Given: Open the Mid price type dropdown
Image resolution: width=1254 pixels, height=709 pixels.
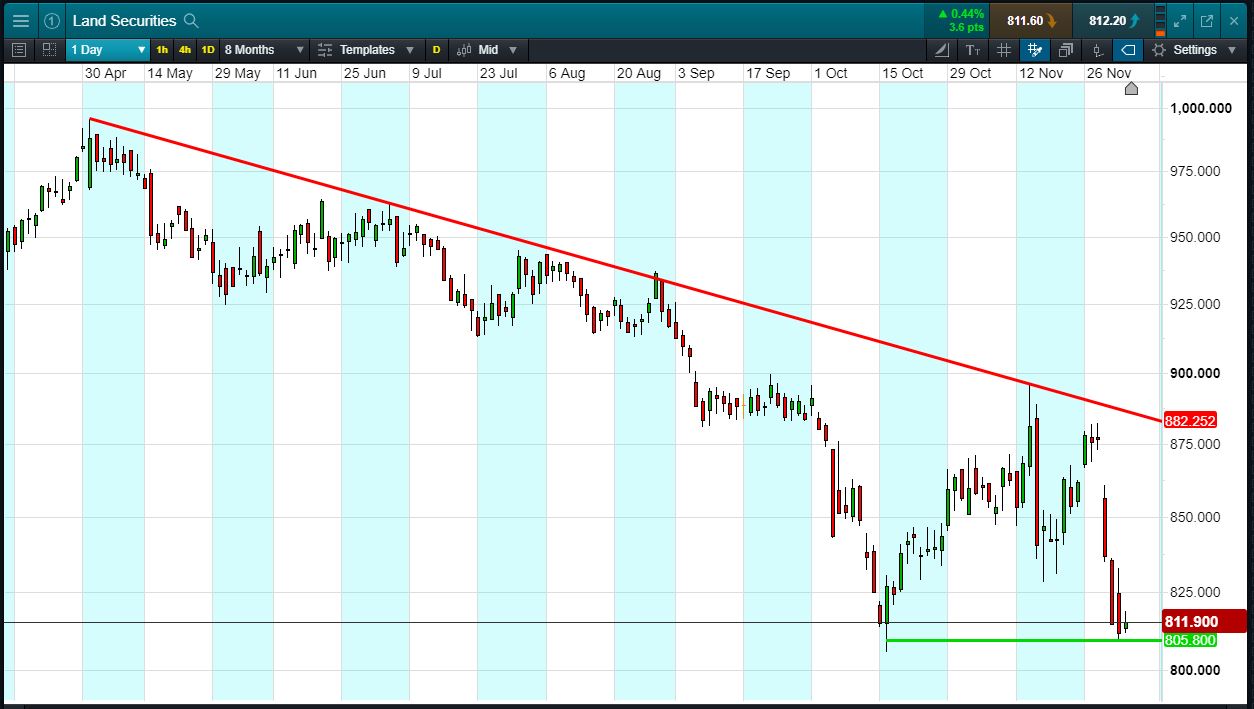Looking at the screenshot, I should [x=488, y=49].
